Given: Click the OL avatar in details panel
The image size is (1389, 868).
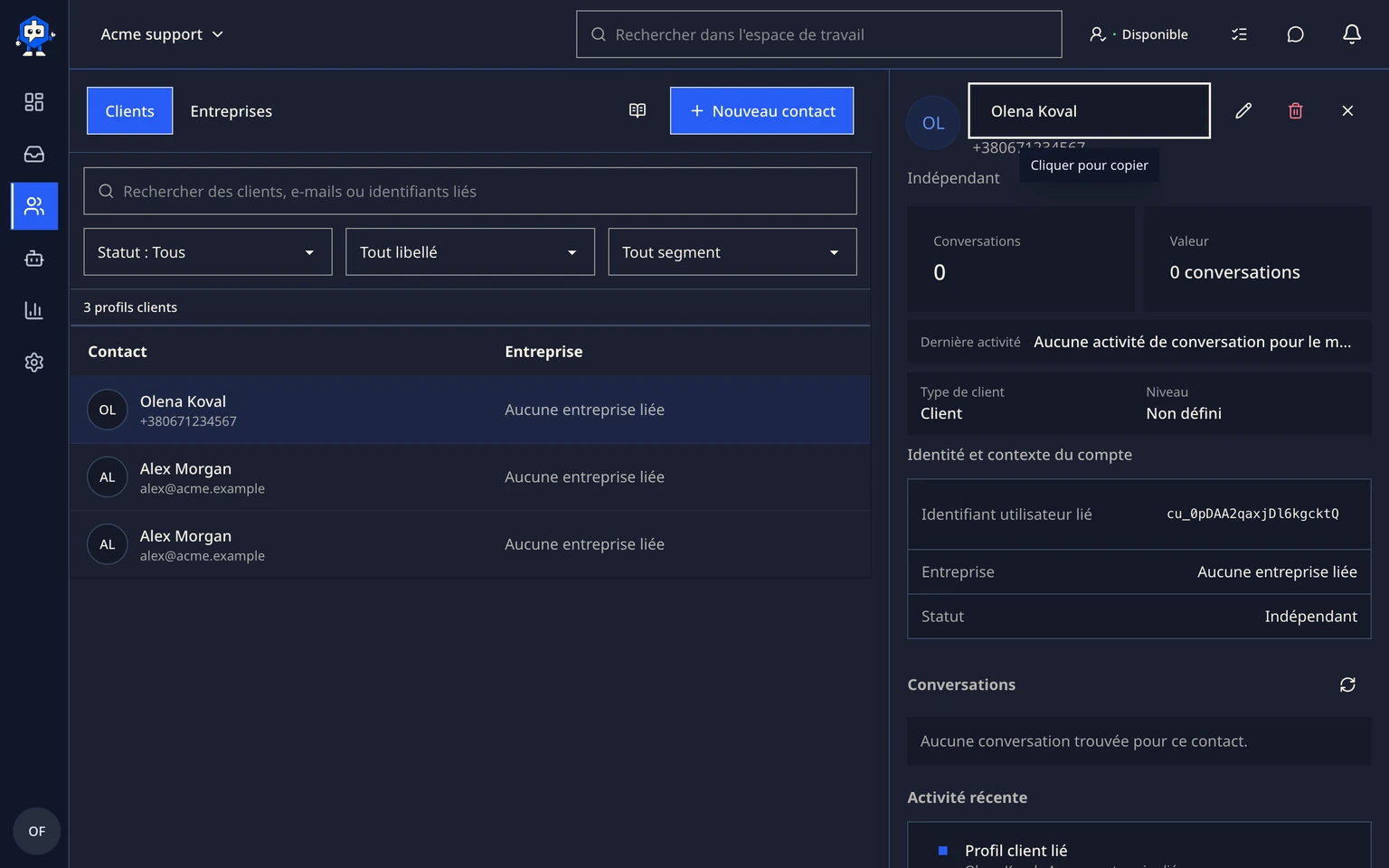Looking at the screenshot, I should (x=933, y=123).
